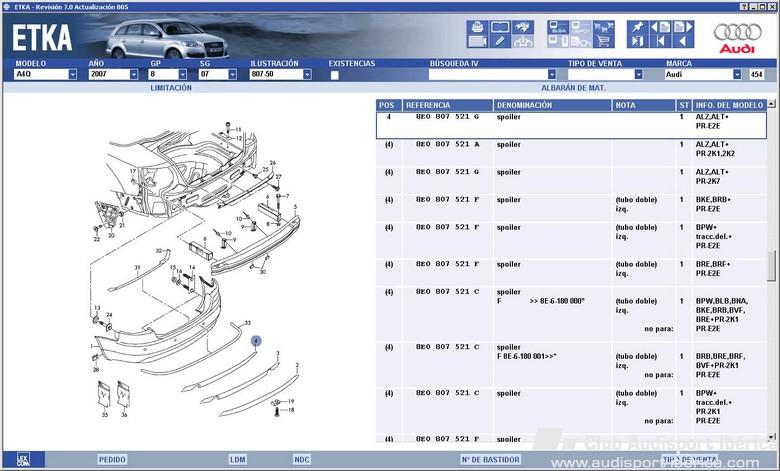
Task: Select the LIMITACIÓN tab
Action: pyautogui.click(x=171, y=88)
